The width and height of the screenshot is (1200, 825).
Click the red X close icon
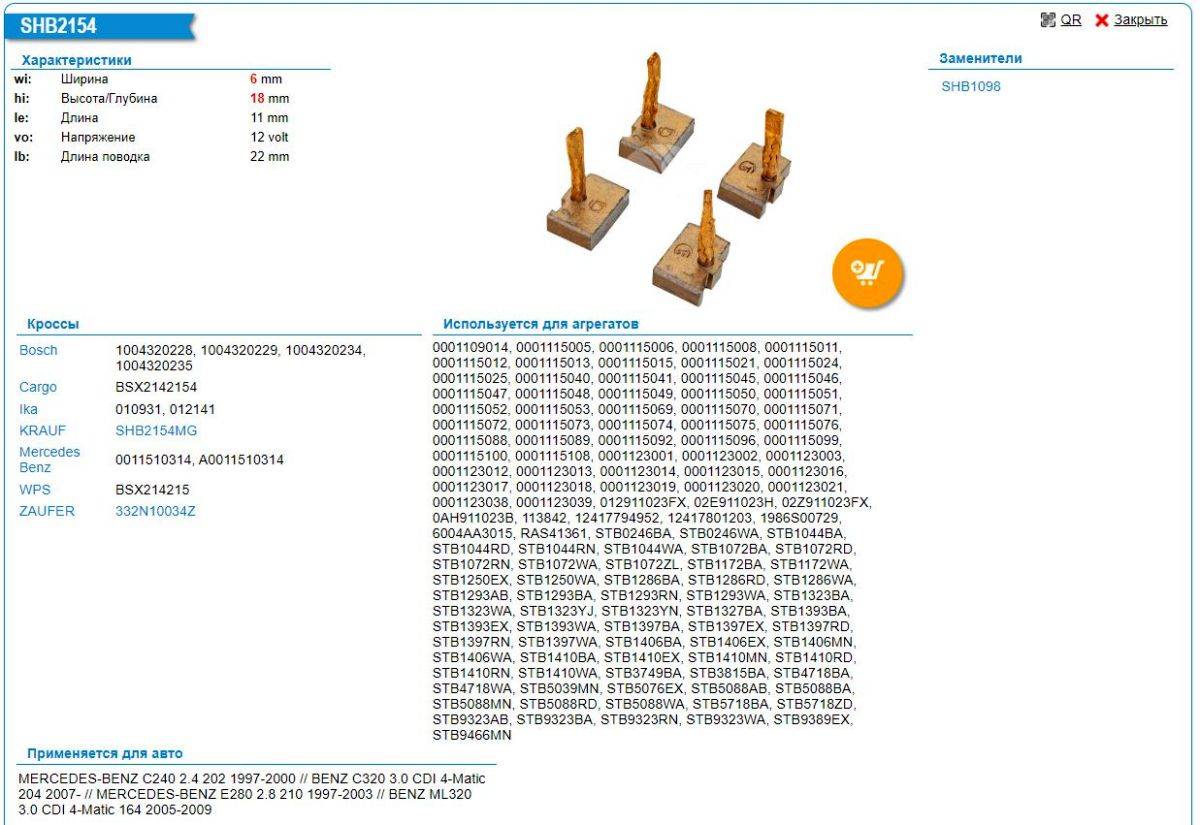point(1102,20)
